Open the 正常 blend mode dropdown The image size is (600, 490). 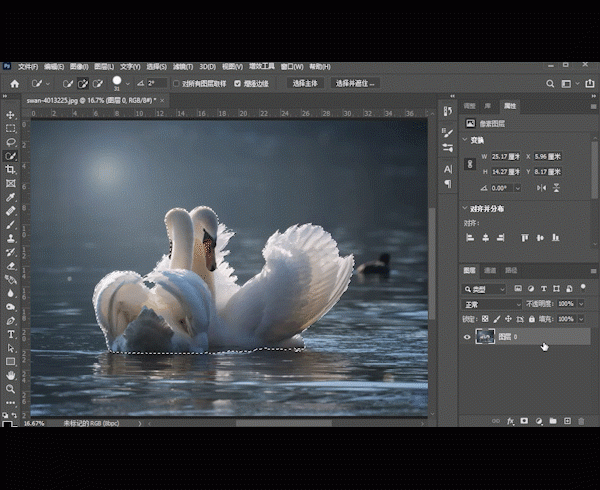pyautogui.click(x=492, y=304)
